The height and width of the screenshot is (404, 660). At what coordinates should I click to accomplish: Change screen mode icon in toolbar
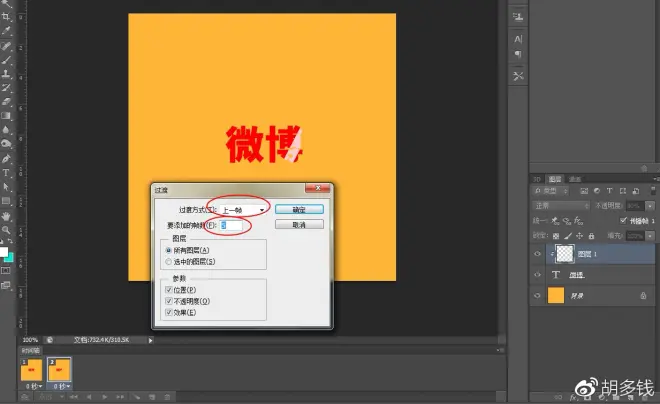click(x=5, y=285)
